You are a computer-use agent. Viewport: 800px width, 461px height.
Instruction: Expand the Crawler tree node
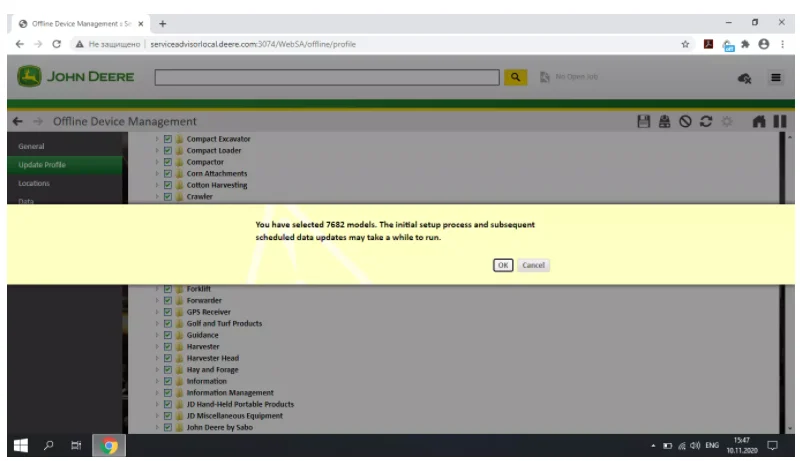tap(157, 196)
